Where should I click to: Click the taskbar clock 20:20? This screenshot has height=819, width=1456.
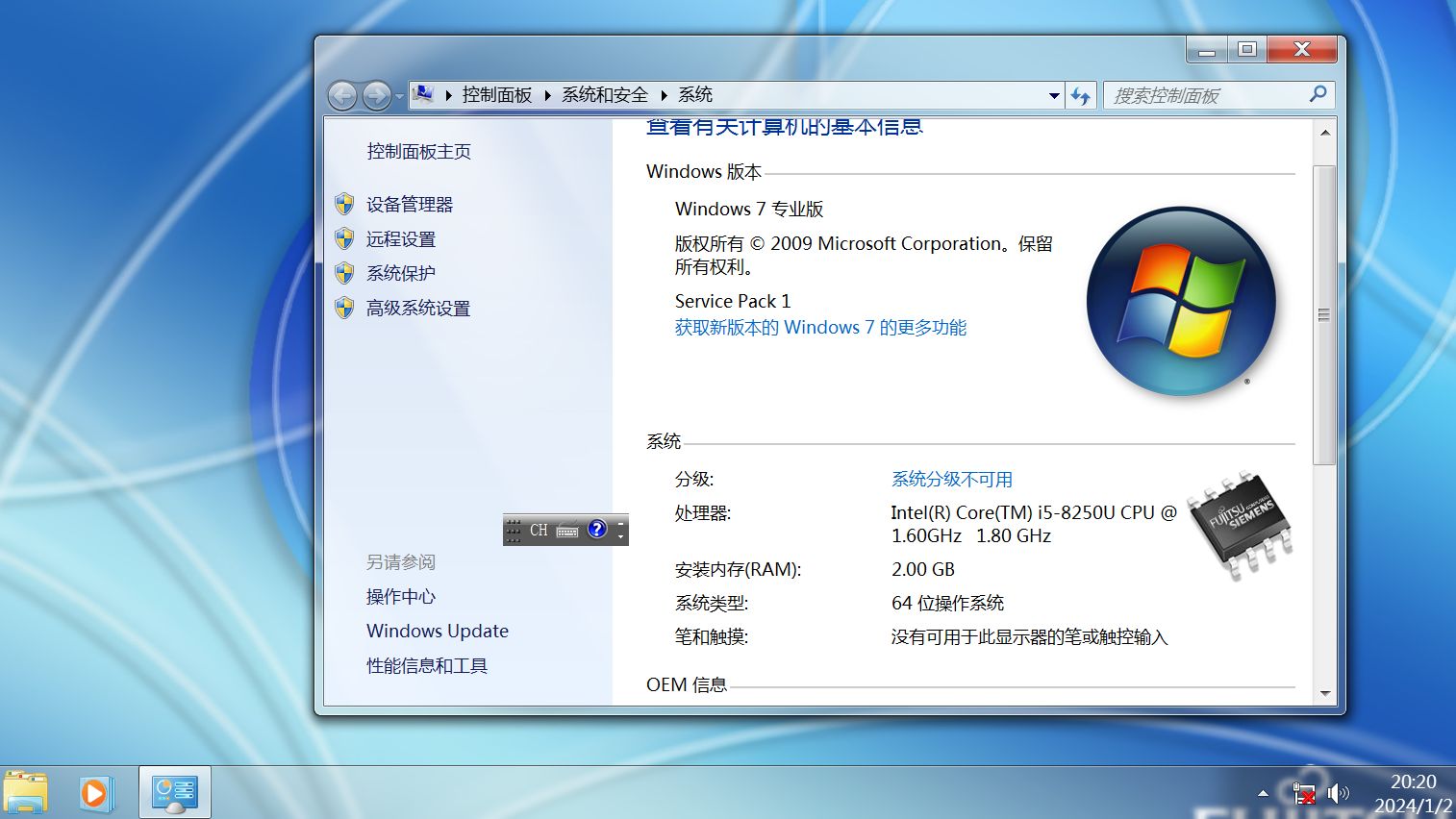(1413, 782)
